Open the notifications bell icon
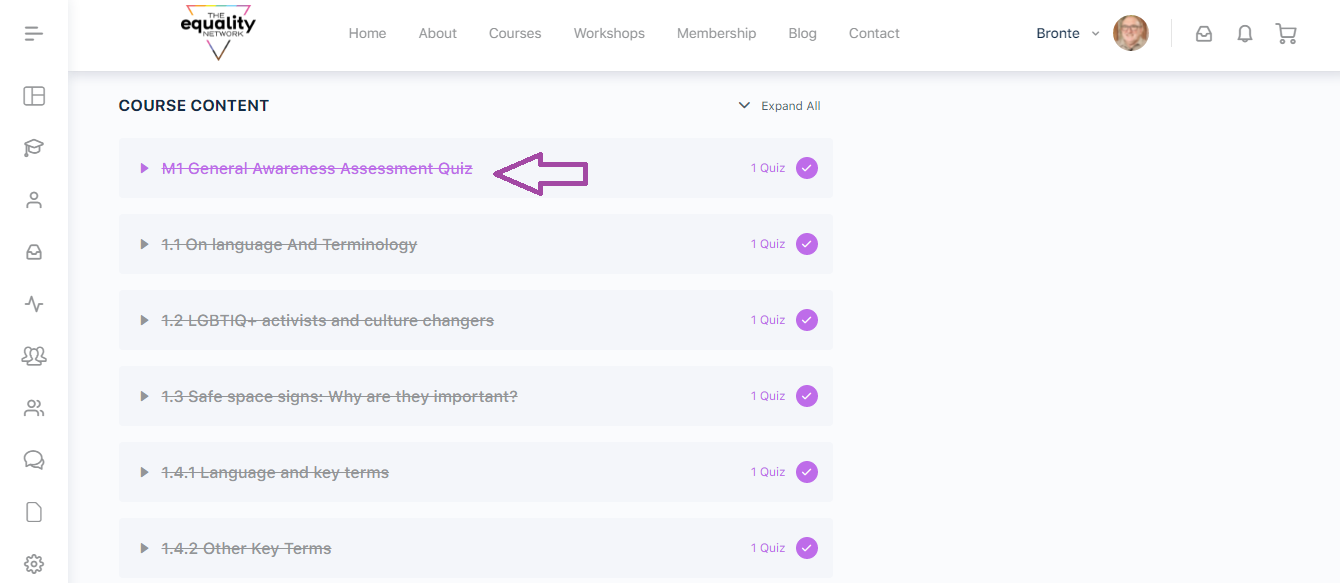This screenshot has height=583, width=1340. [x=1245, y=33]
